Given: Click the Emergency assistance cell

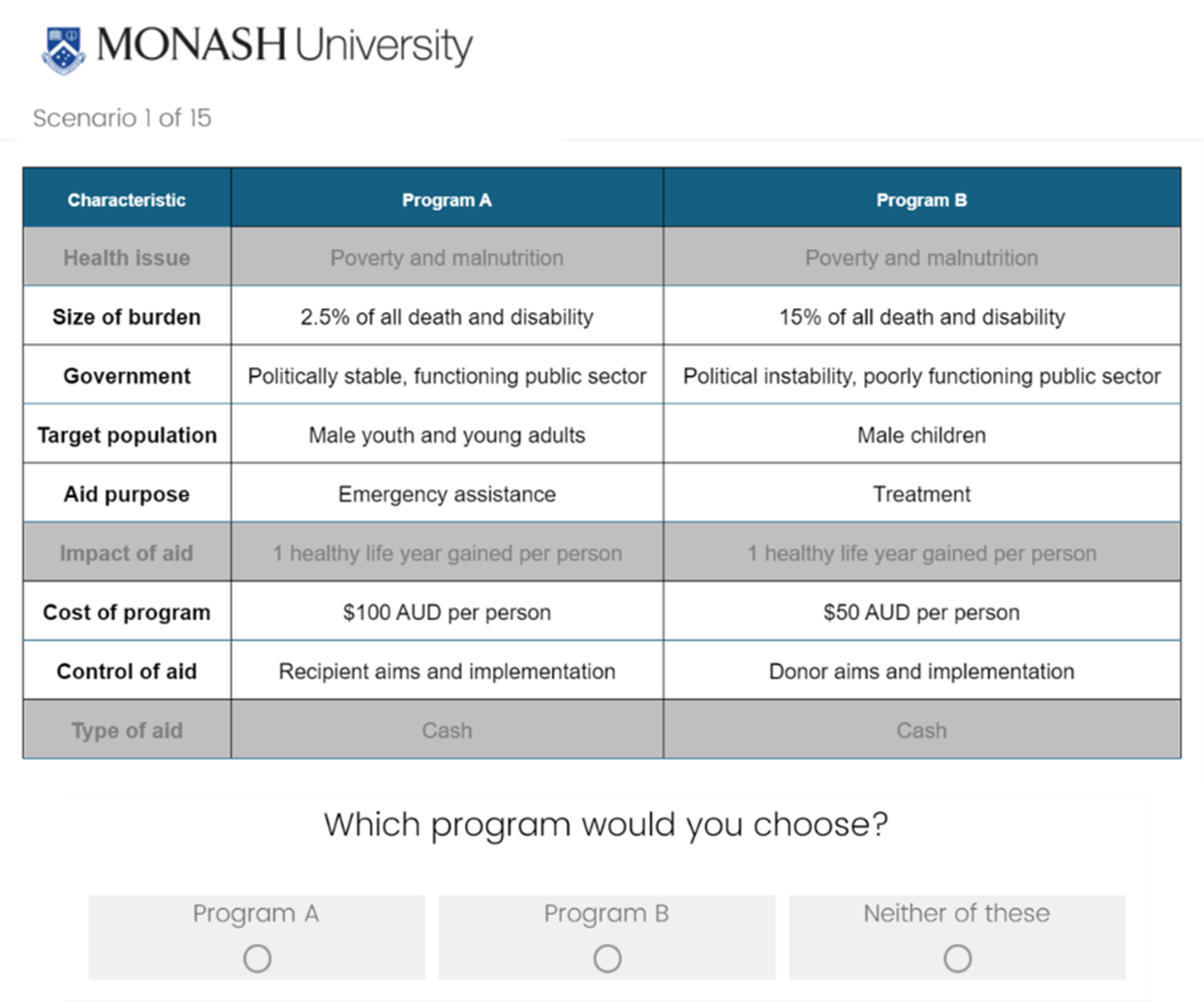Looking at the screenshot, I should pyautogui.click(x=447, y=494).
